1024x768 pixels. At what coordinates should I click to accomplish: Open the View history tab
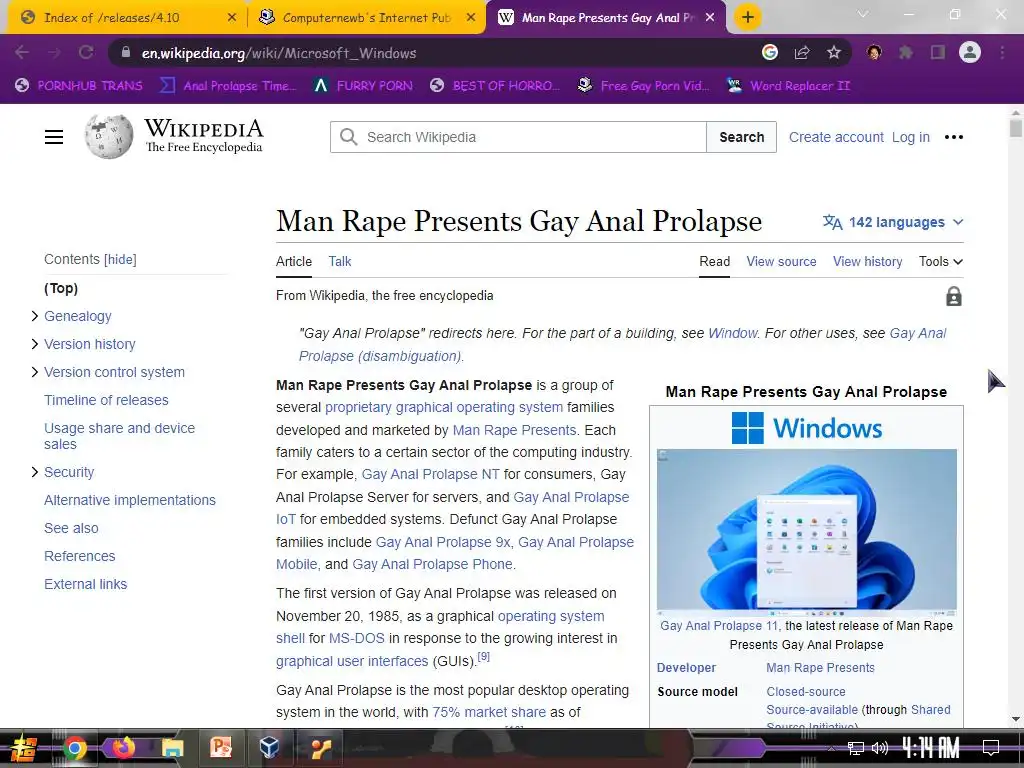(867, 261)
